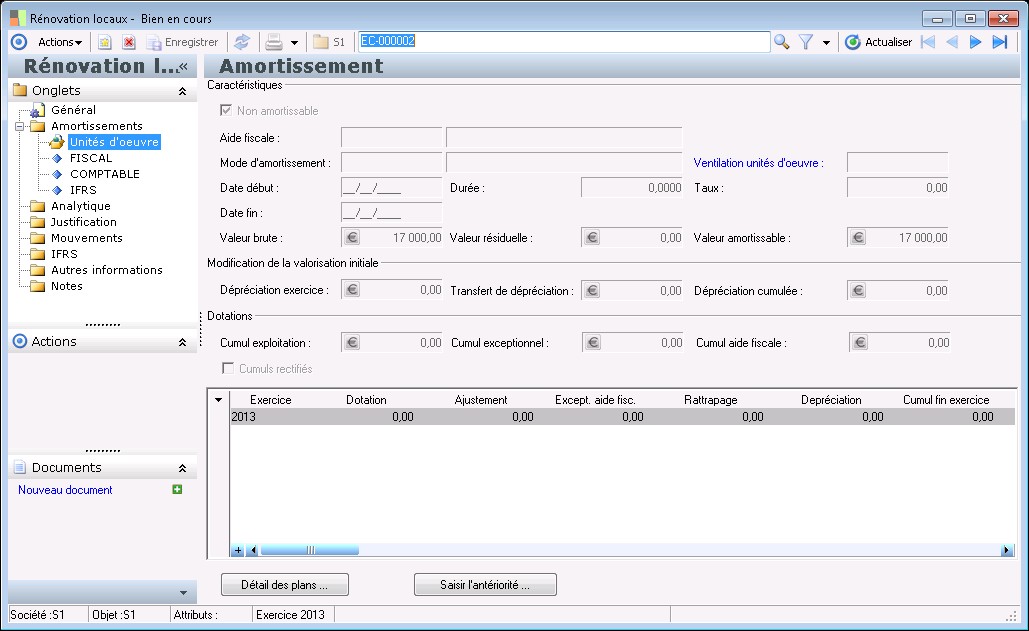The image size is (1029, 631).
Task: Toggle the Non amortissable checkbox
Action: [x=226, y=110]
